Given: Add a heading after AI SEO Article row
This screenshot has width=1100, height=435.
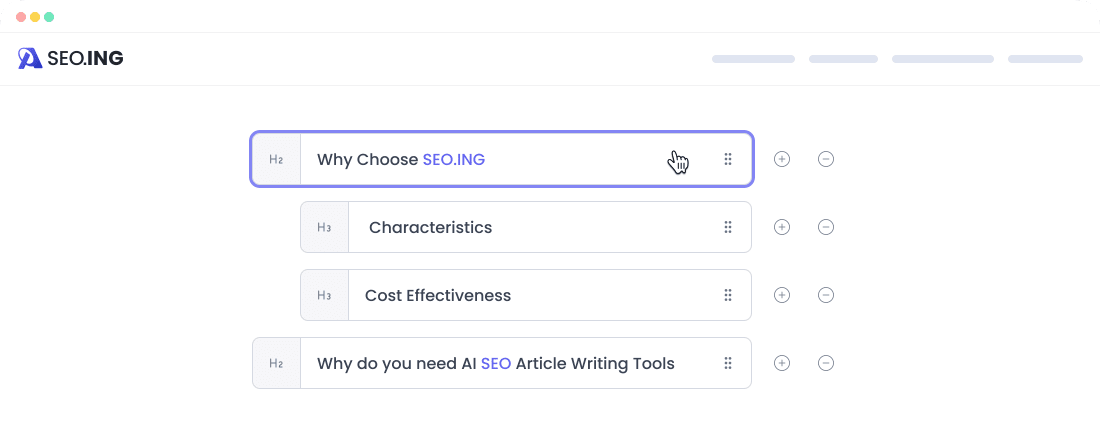Looking at the screenshot, I should tap(782, 363).
